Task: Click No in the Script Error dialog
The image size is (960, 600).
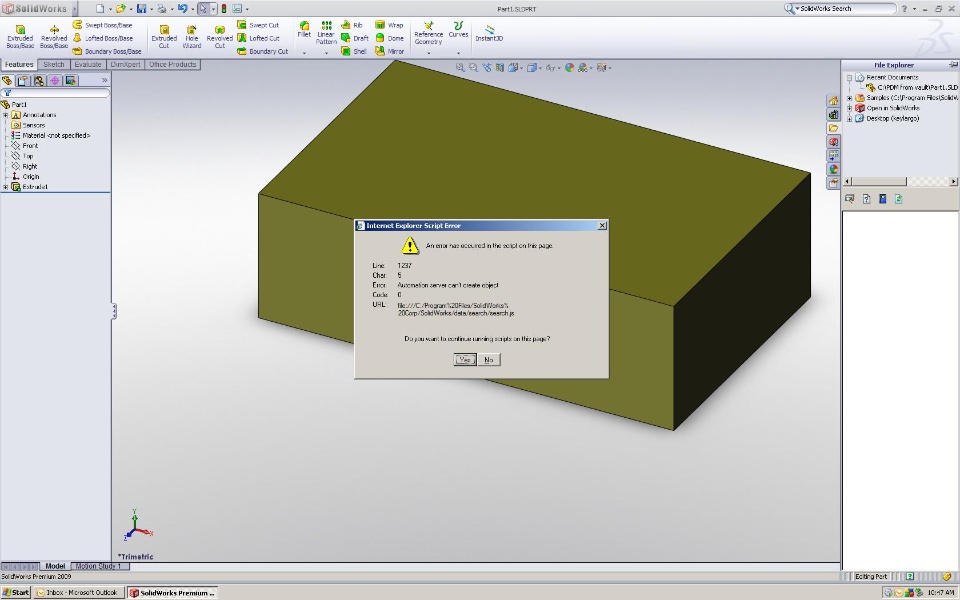Action: (x=489, y=359)
